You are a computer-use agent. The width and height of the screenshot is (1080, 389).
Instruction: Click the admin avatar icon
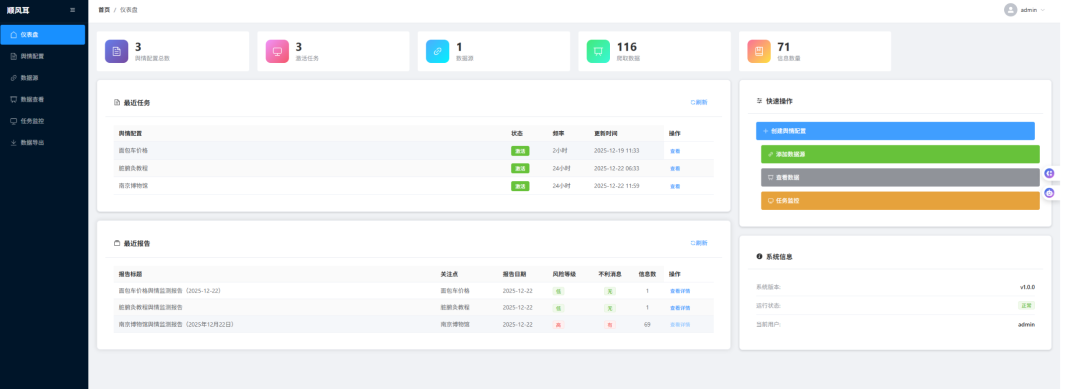coord(1010,10)
